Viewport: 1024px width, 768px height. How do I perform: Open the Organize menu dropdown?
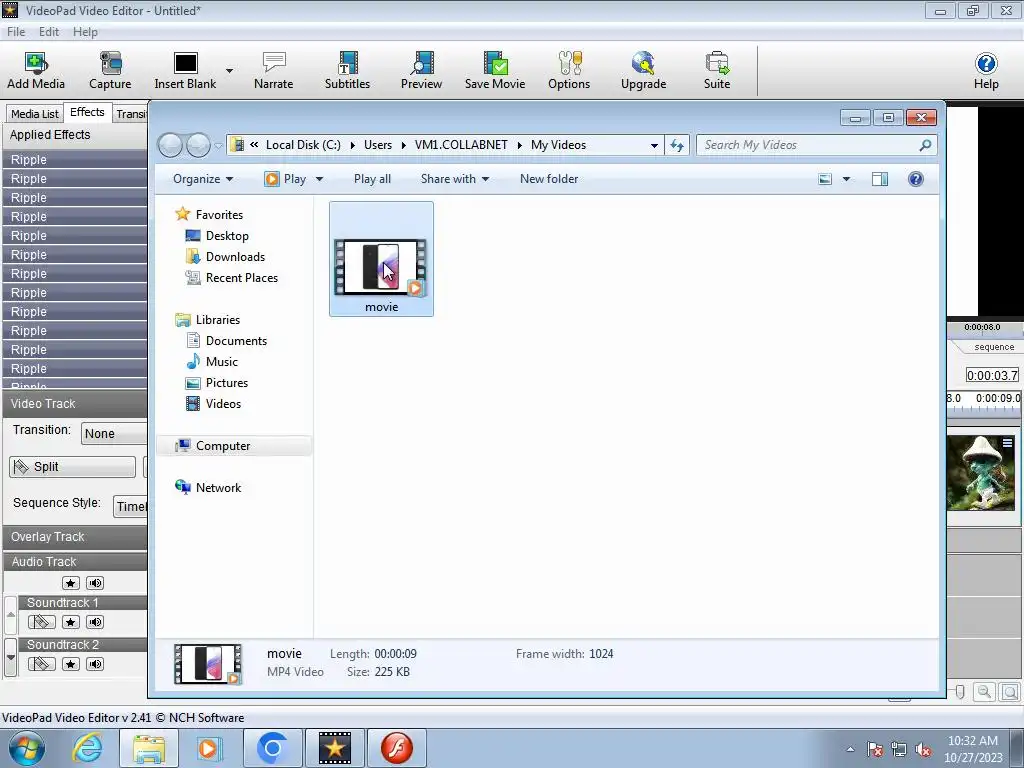pos(203,179)
